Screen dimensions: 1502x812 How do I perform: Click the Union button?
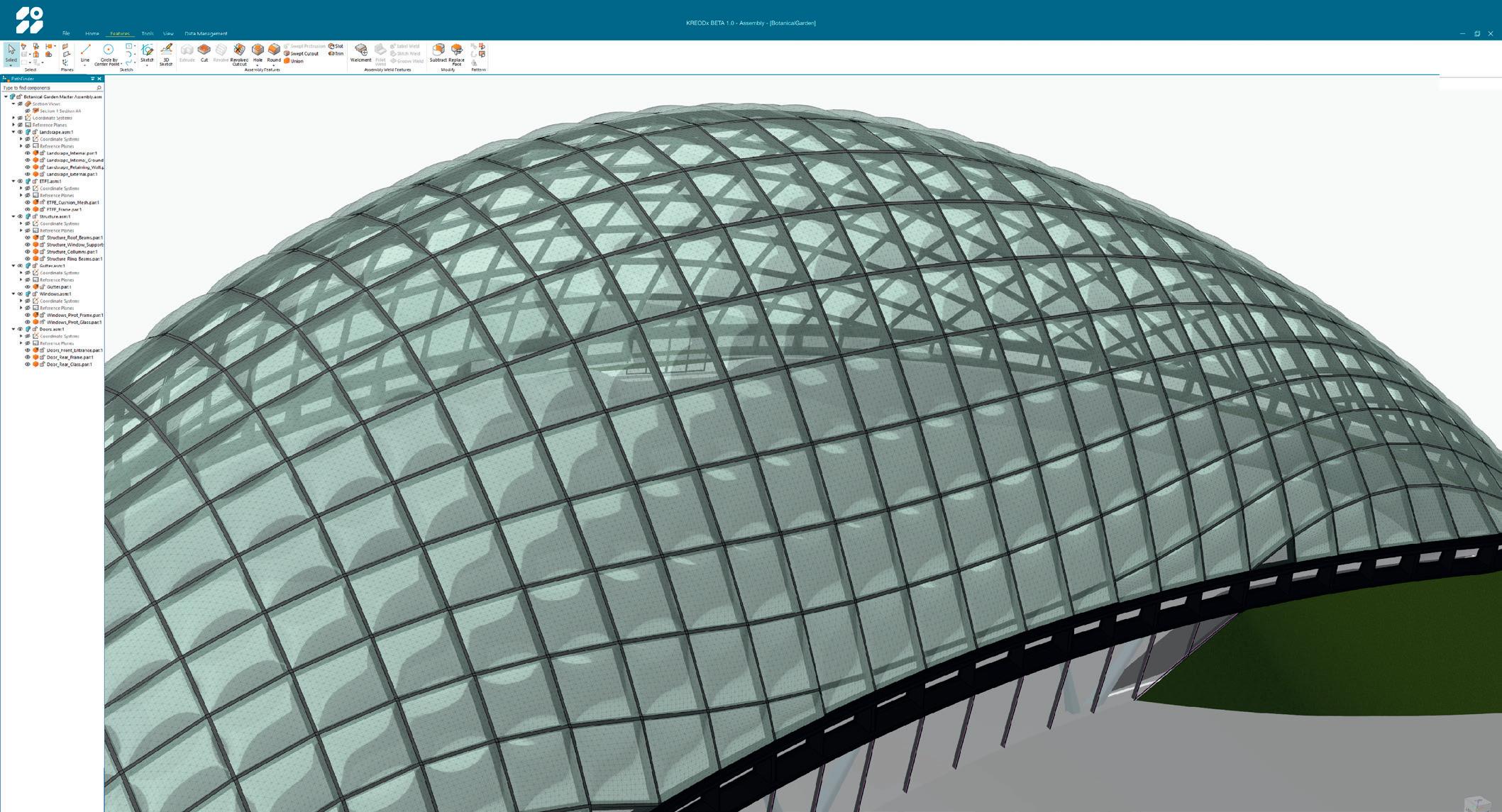pos(294,61)
